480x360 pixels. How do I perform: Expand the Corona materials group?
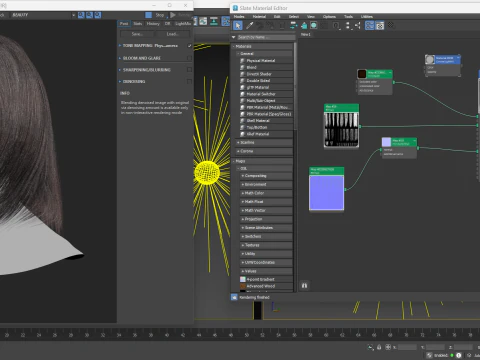tap(264, 151)
